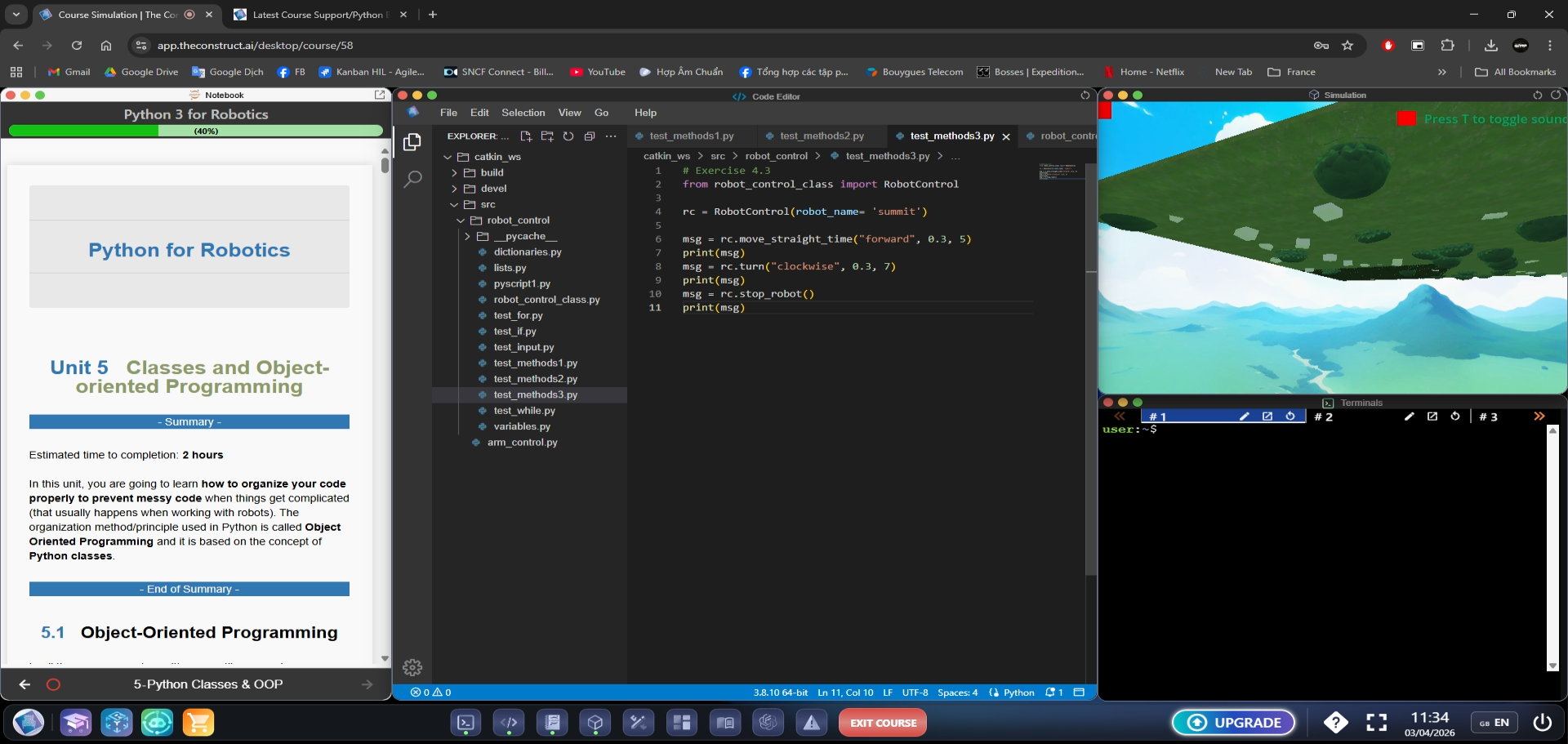This screenshot has width=1568, height=744.
Task: Switch to the test_methods1.py tab
Action: point(691,136)
